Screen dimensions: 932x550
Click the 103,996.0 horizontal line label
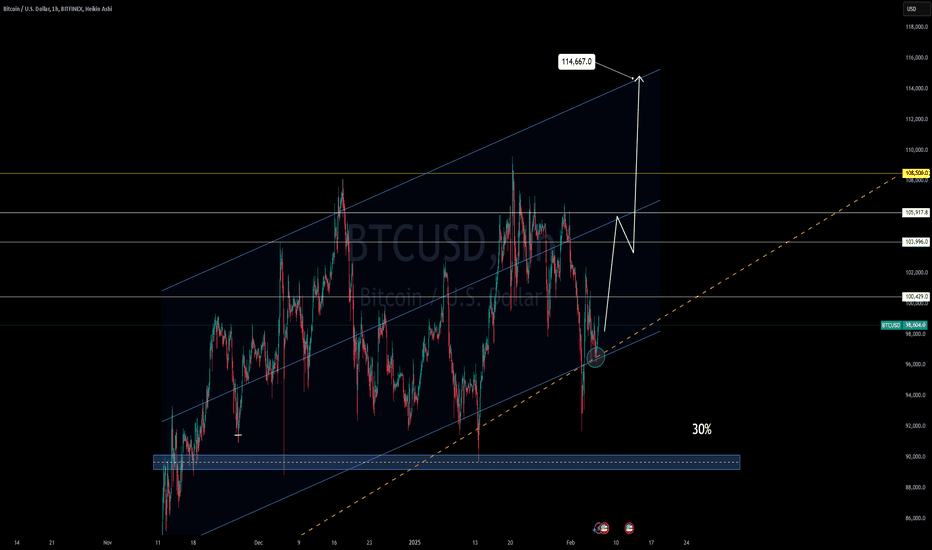(916, 242)
